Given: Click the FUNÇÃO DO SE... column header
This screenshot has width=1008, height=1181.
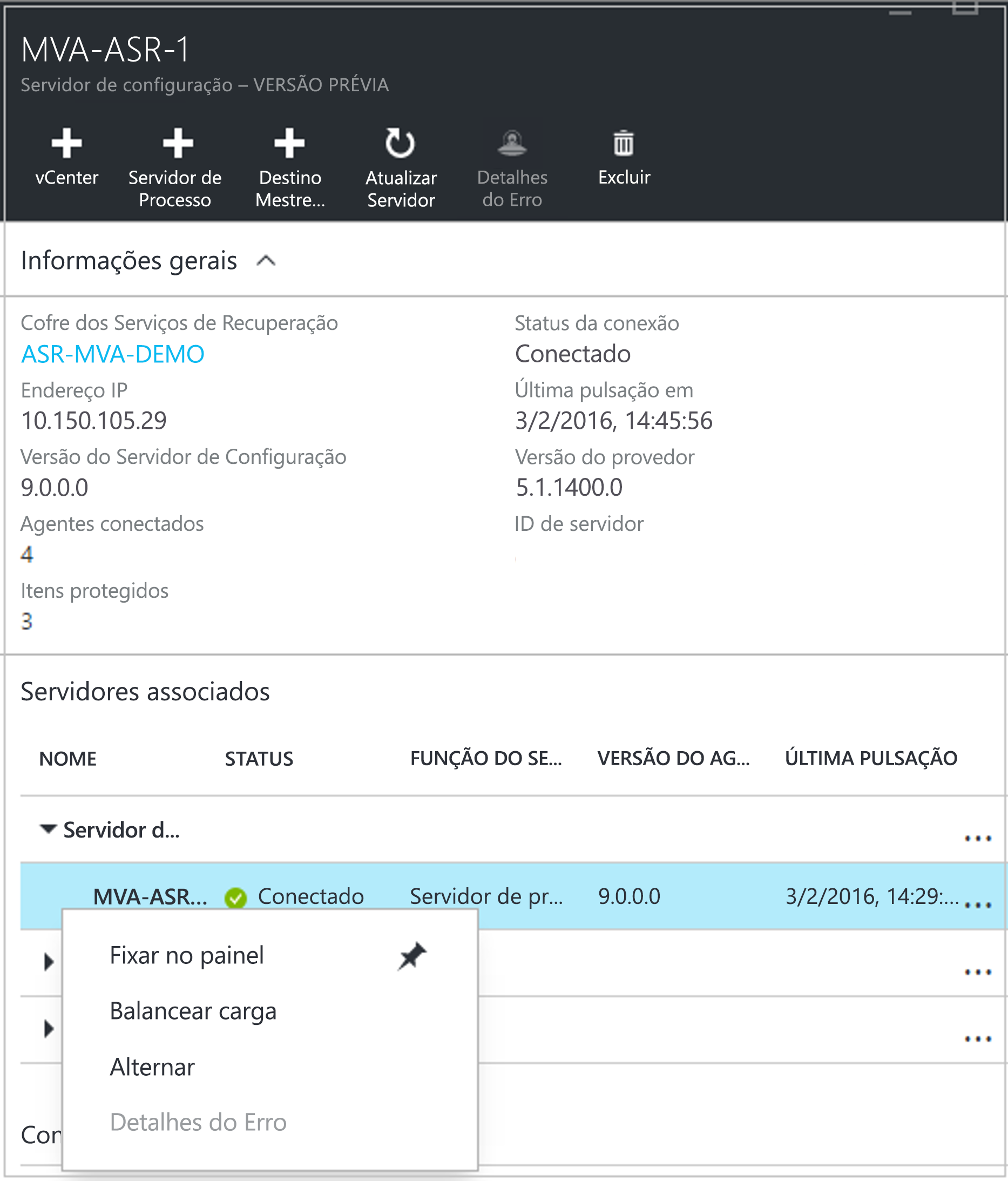Looking at the screenshot, I should point(486,759).
